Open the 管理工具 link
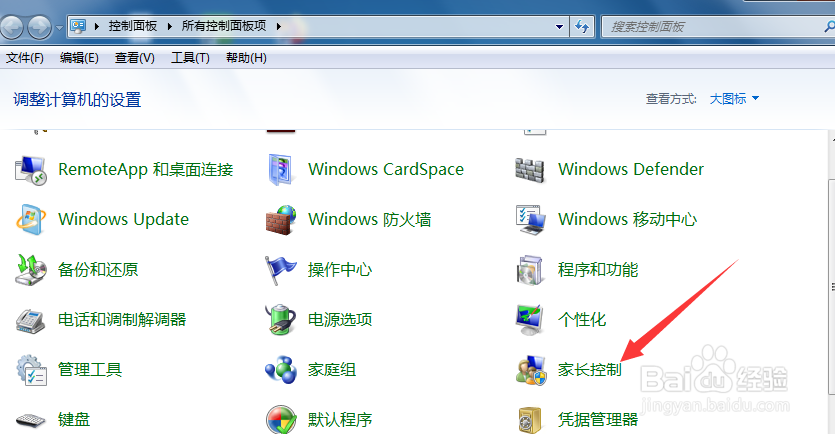 point(90,370)
